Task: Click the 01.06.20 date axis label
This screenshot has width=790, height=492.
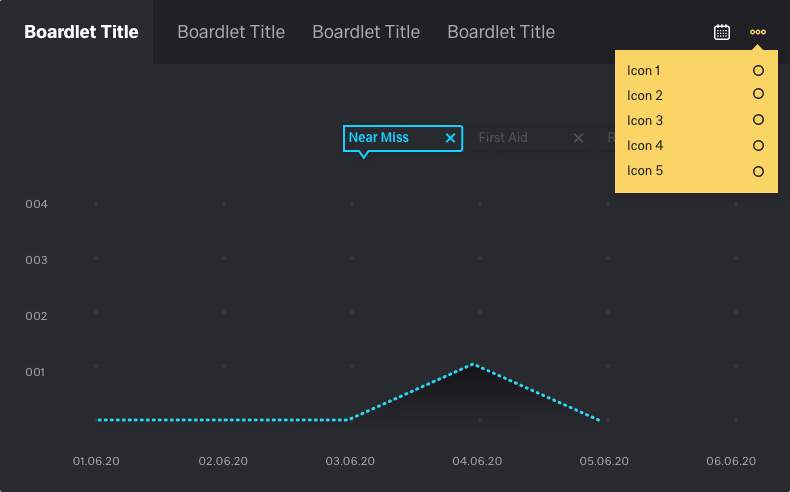Action: coord(97,461)
